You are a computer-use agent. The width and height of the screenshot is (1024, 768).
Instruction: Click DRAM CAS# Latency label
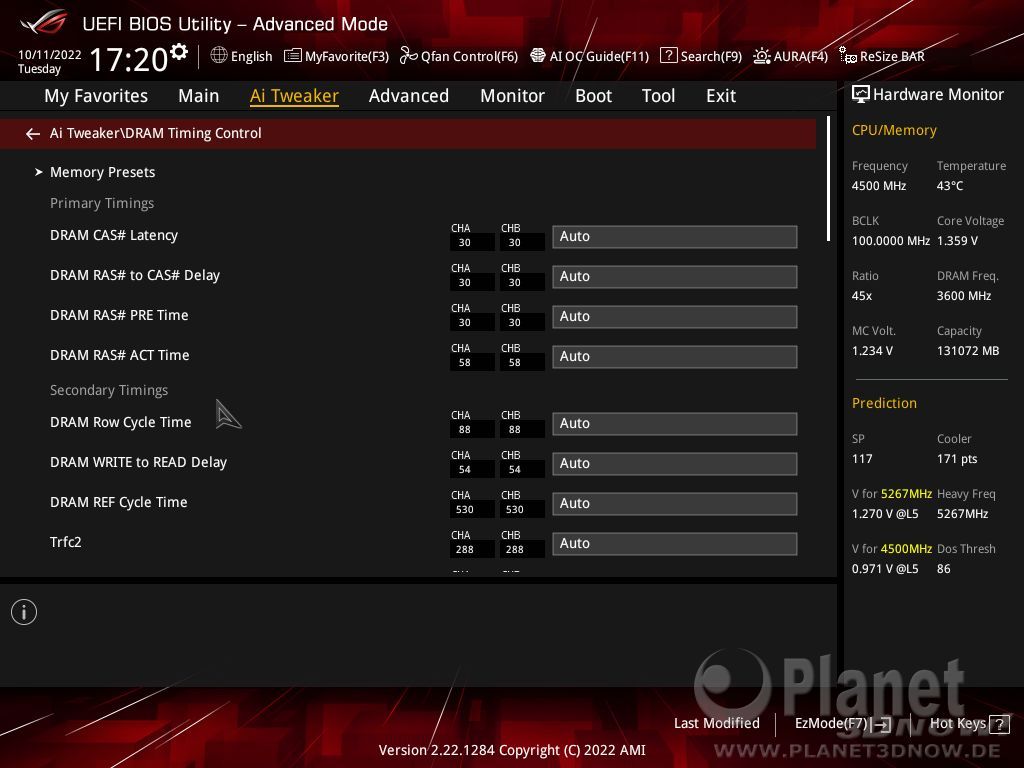pyautogui.click(x=114, y=235)
